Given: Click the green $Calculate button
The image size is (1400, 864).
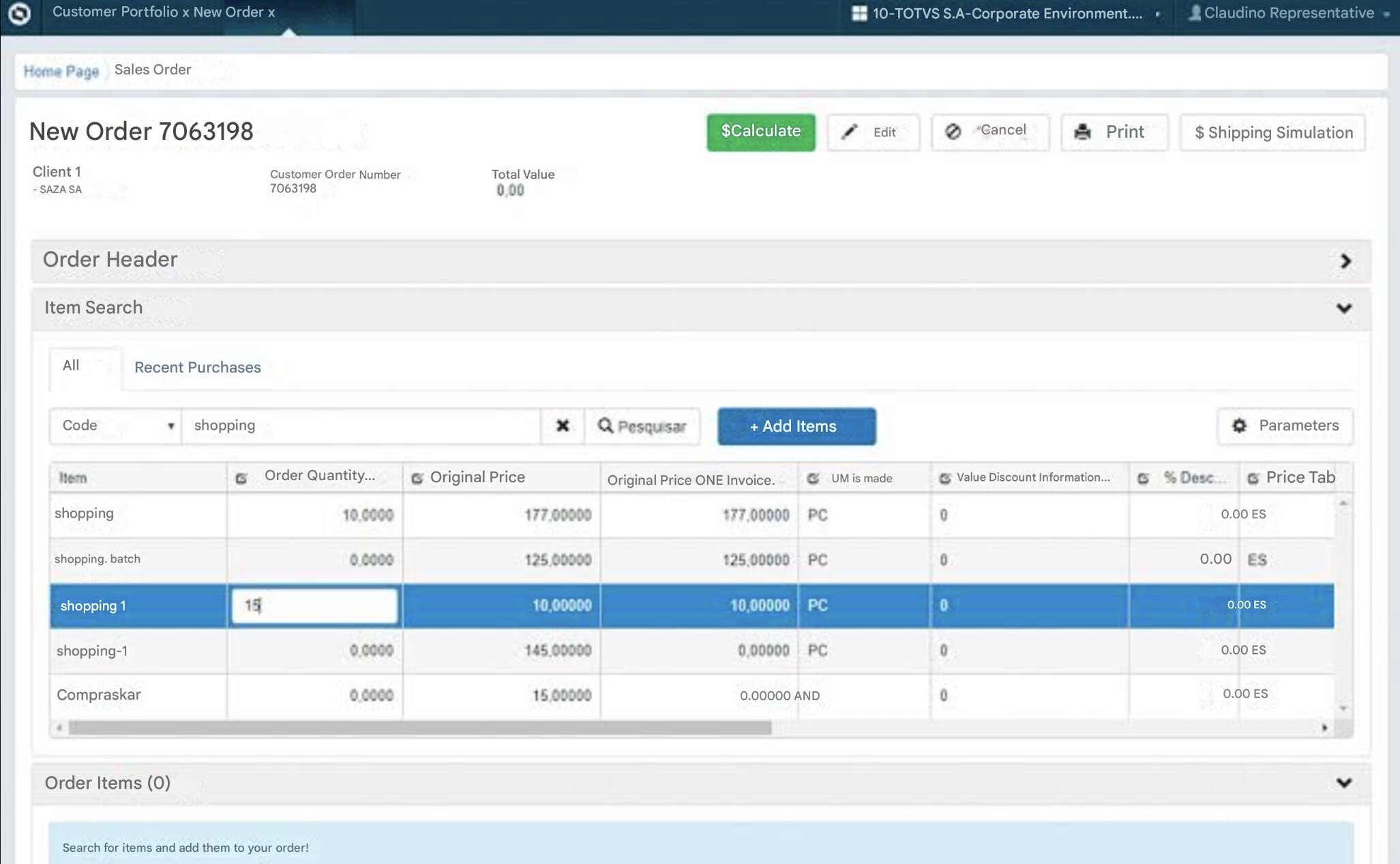Looking at the screenshot, I should pyautogui.click(x=760, y=132).
